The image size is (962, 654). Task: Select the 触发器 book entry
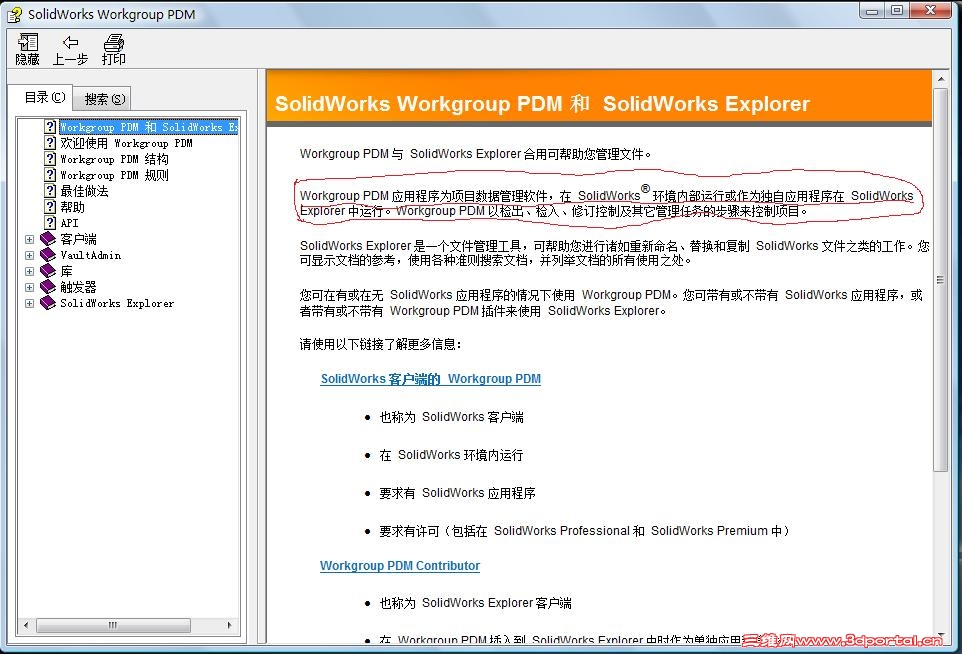(79, 287)
